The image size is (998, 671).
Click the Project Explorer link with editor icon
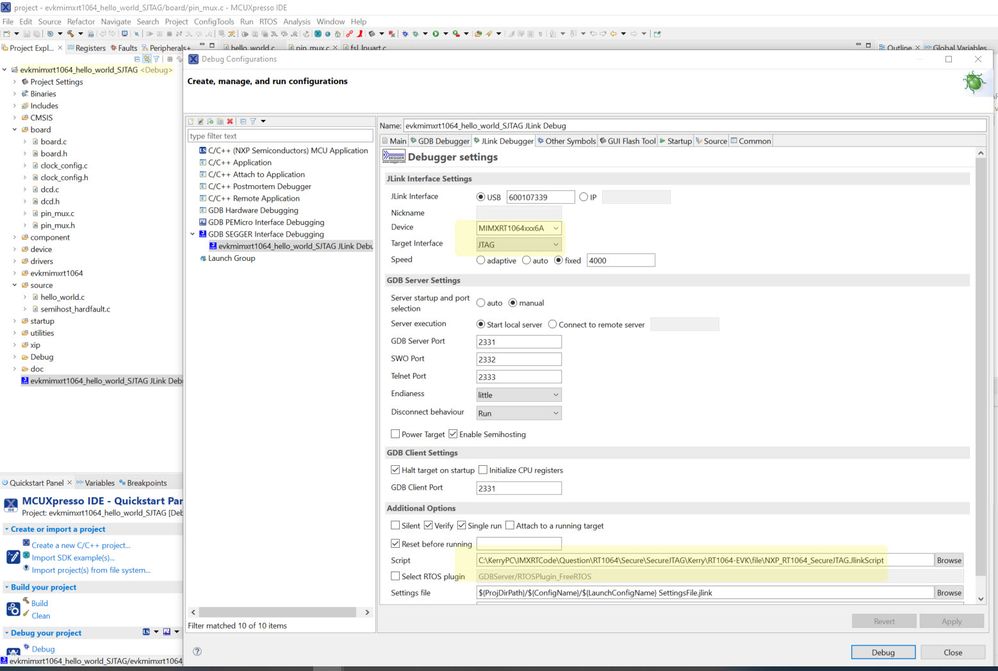point(146,59)
